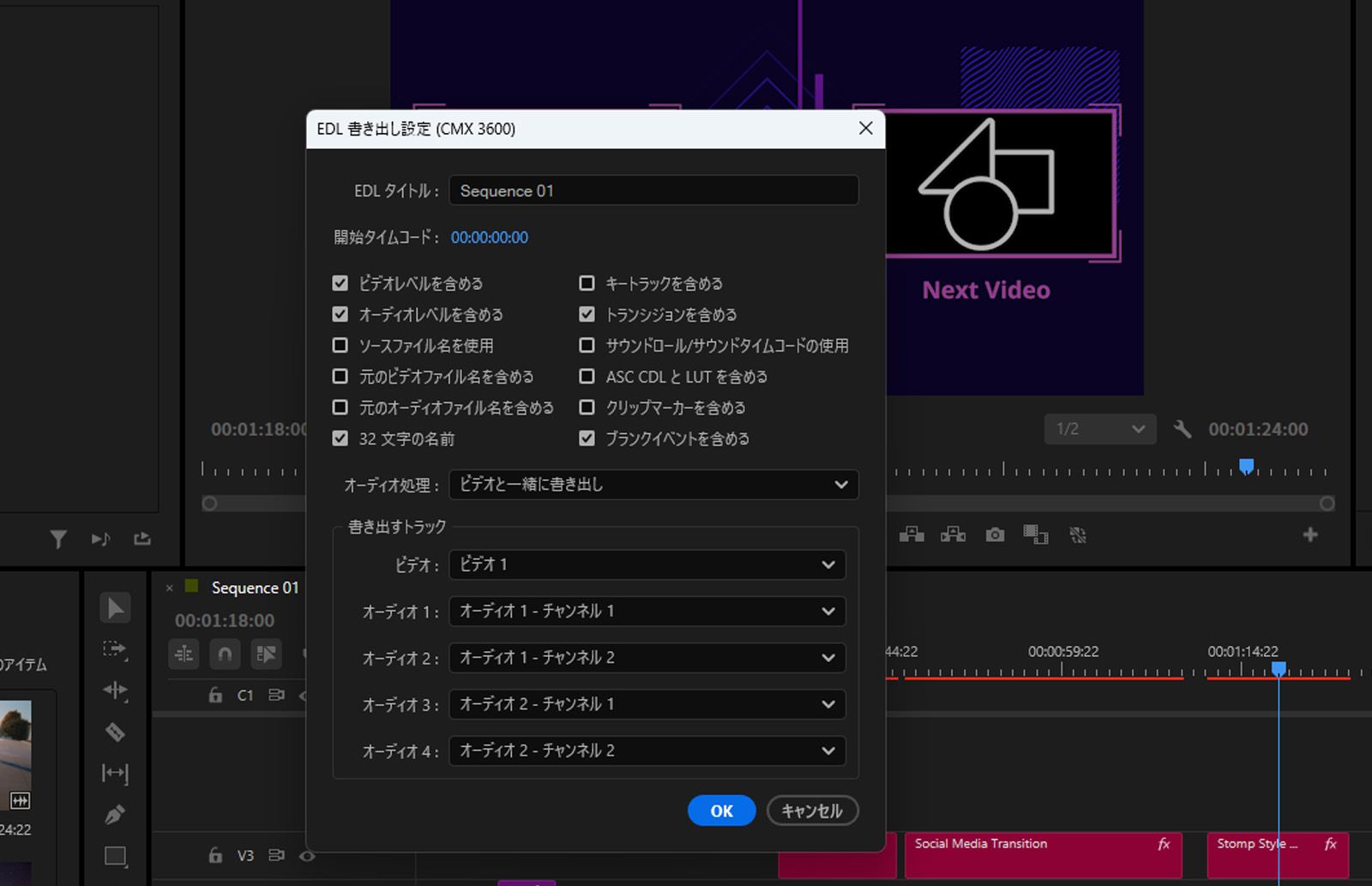Open the オーディオ処理 dropdown

point(653,485)
